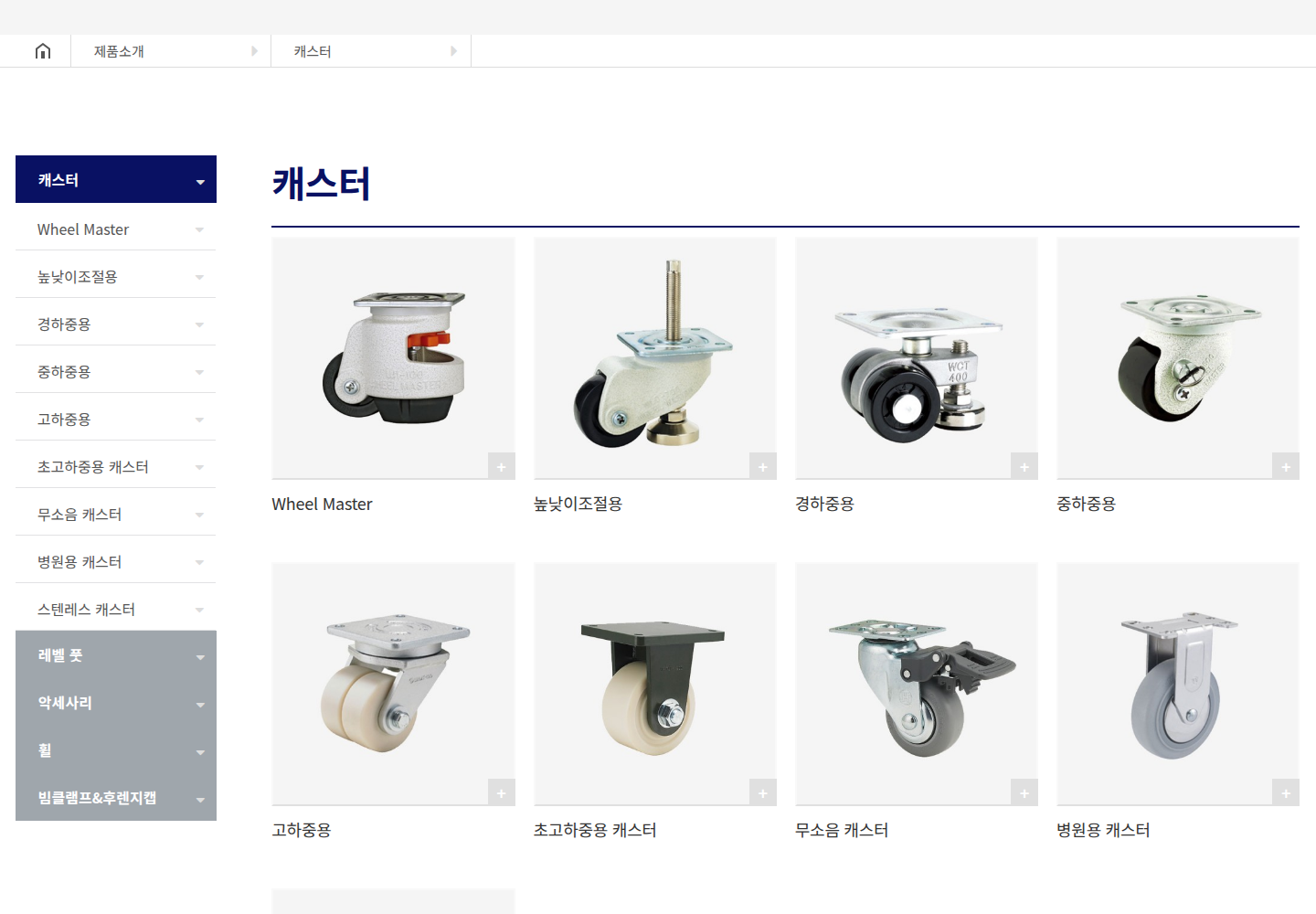This screenshot has width=1316, height=914.
Task: Open plus icon on 초고하중용 캐스터 card
Action: tap(762, 792)
